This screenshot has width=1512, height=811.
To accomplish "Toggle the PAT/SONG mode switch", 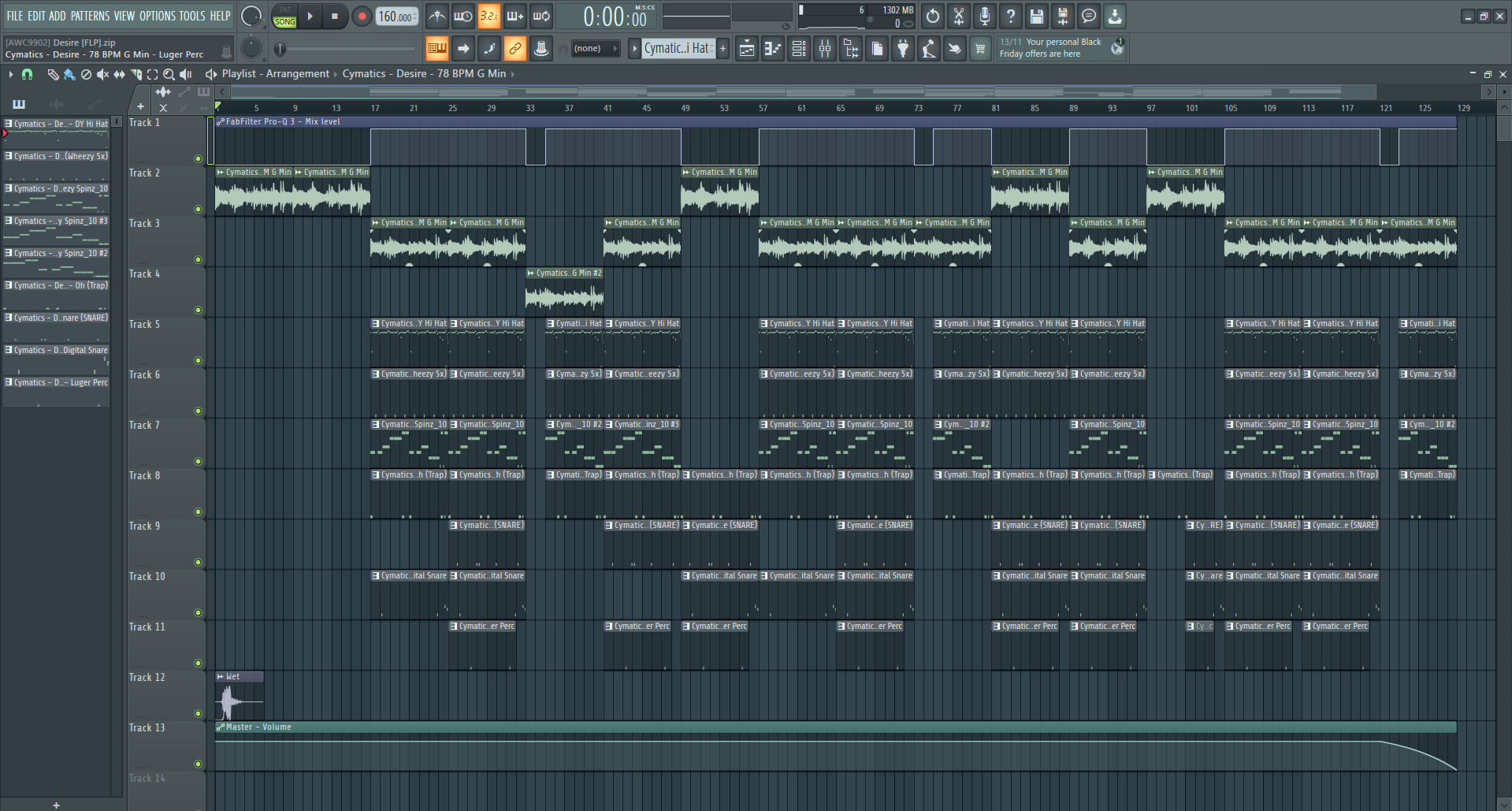I will (284, 17).
